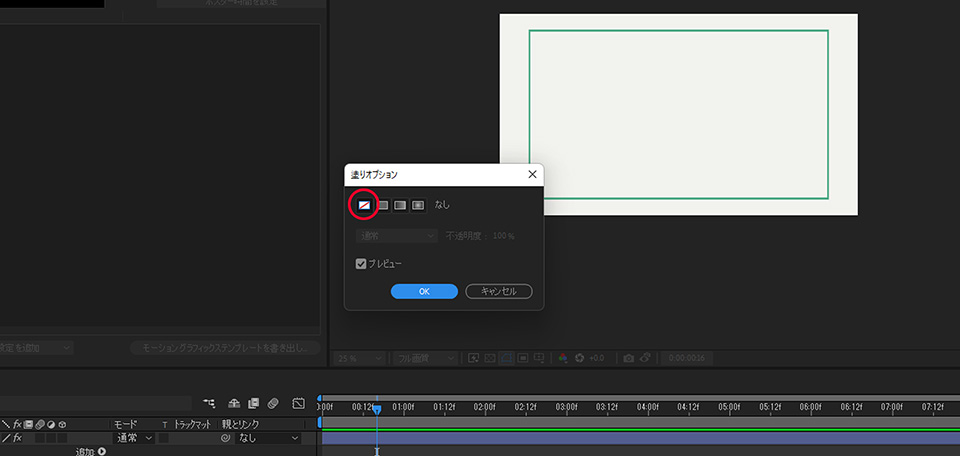Click the トラックマット column header

[192, 424]
